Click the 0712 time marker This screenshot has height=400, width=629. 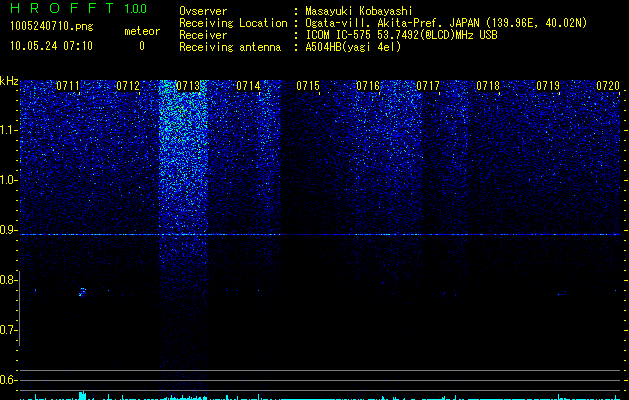coord(128,86)
